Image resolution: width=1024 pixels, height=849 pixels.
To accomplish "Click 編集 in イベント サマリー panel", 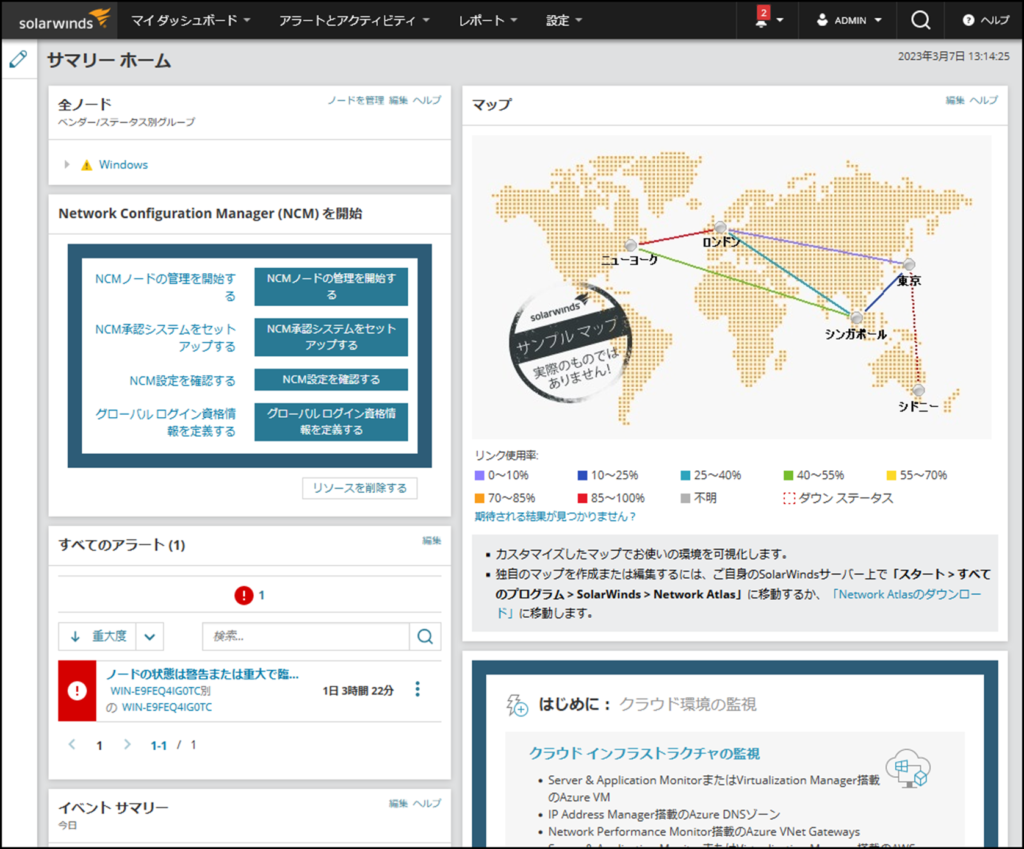I will tap(398, 803).
